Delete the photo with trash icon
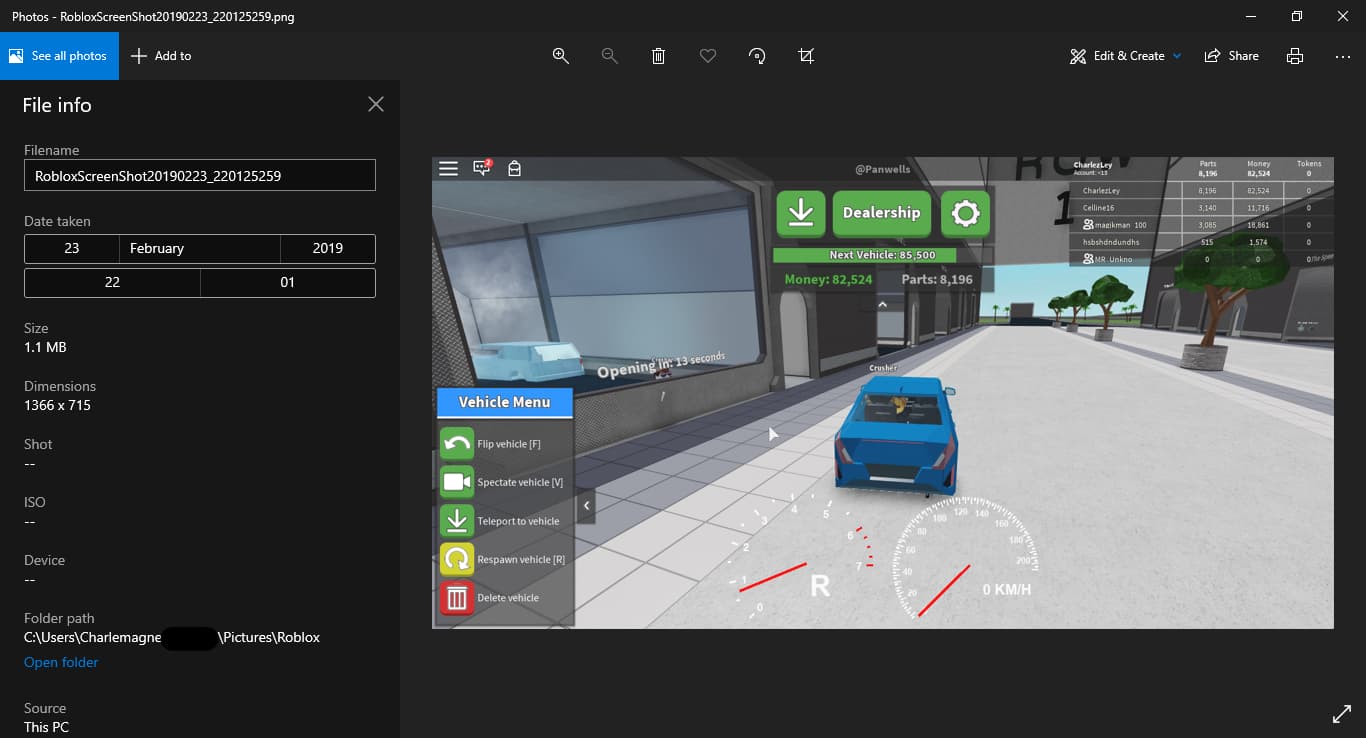This screenshot has width=1366, height=738. [658, 56]
